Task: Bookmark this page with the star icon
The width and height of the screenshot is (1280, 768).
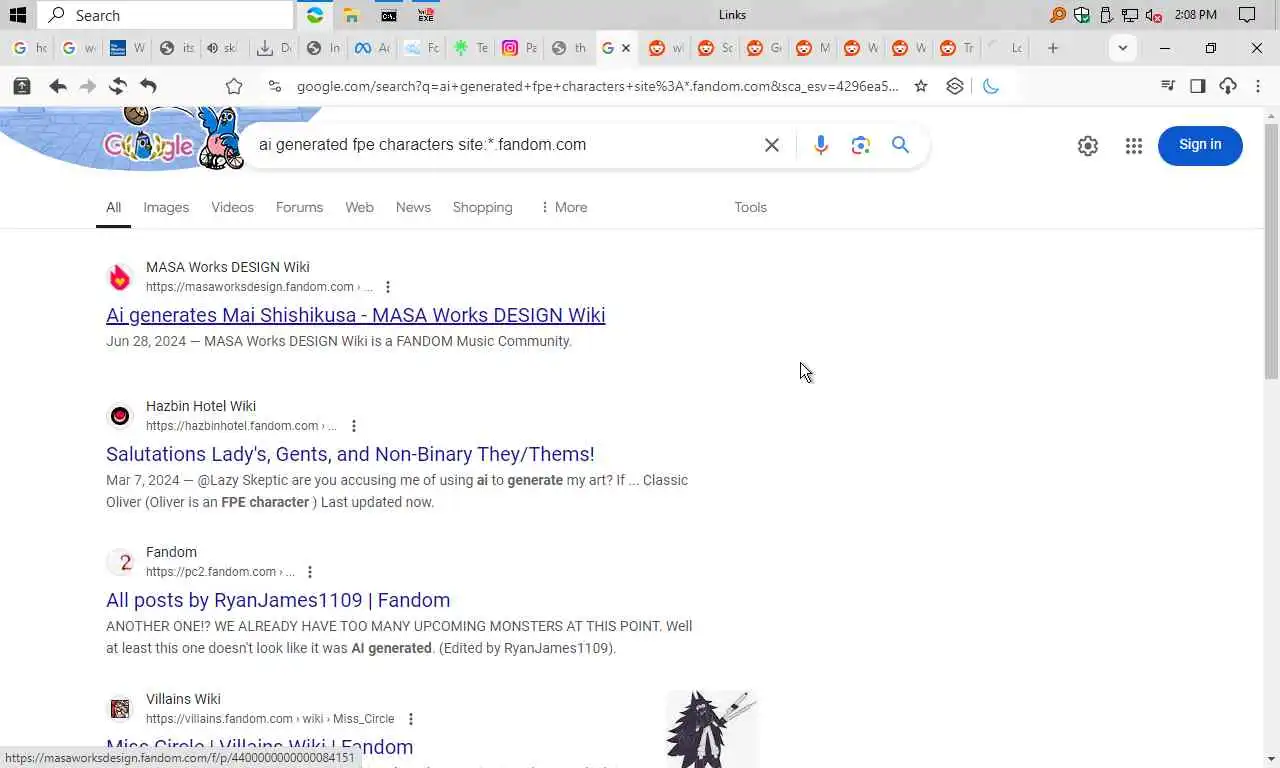Action: [x=921, y=86]
